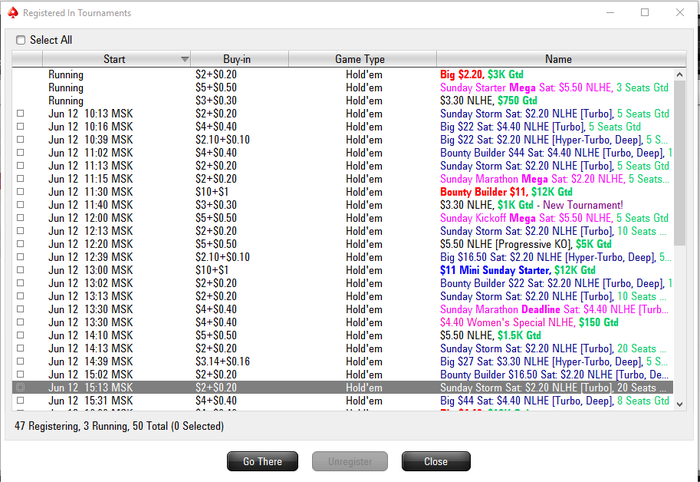Viewport: 700px width, 482px height.
Task: Click the Unregister button
Action: tap(350, 461)
